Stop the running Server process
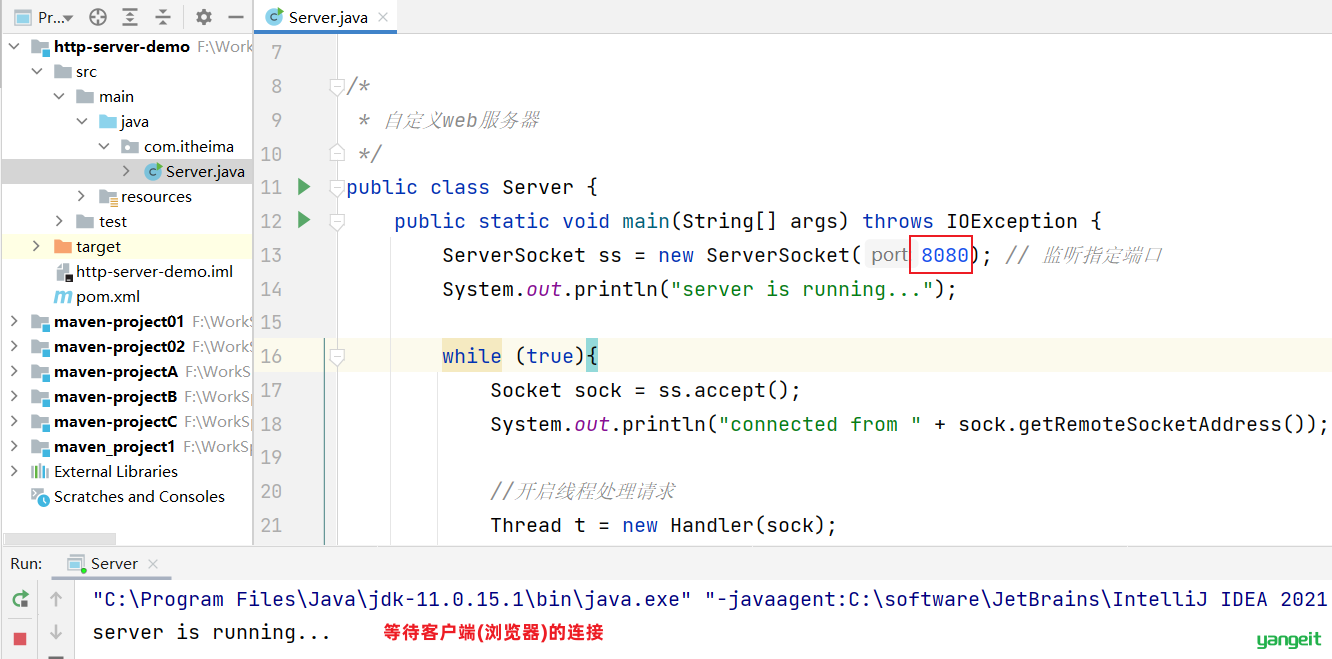Image resolution: width=1332 pixels, height=659 pixels. 20,637
